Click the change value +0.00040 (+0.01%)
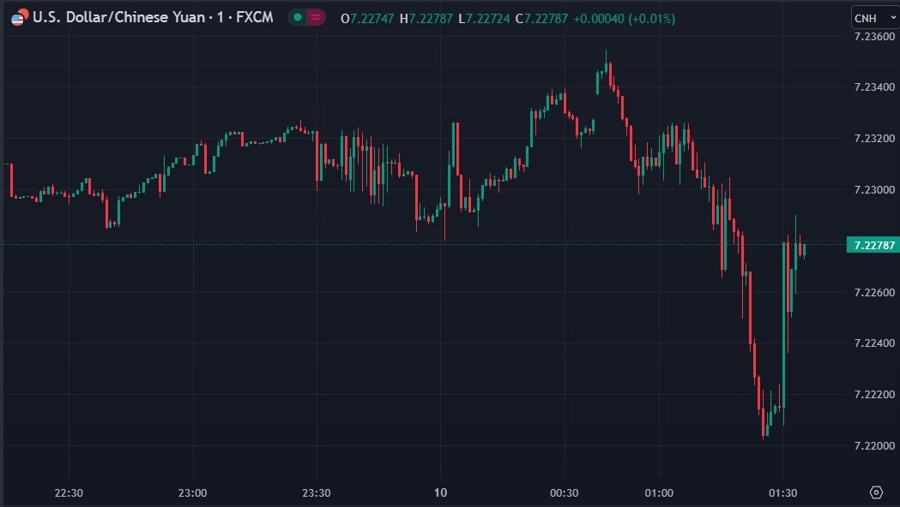Screen dimensions: 900x507 tap(624, 19)
